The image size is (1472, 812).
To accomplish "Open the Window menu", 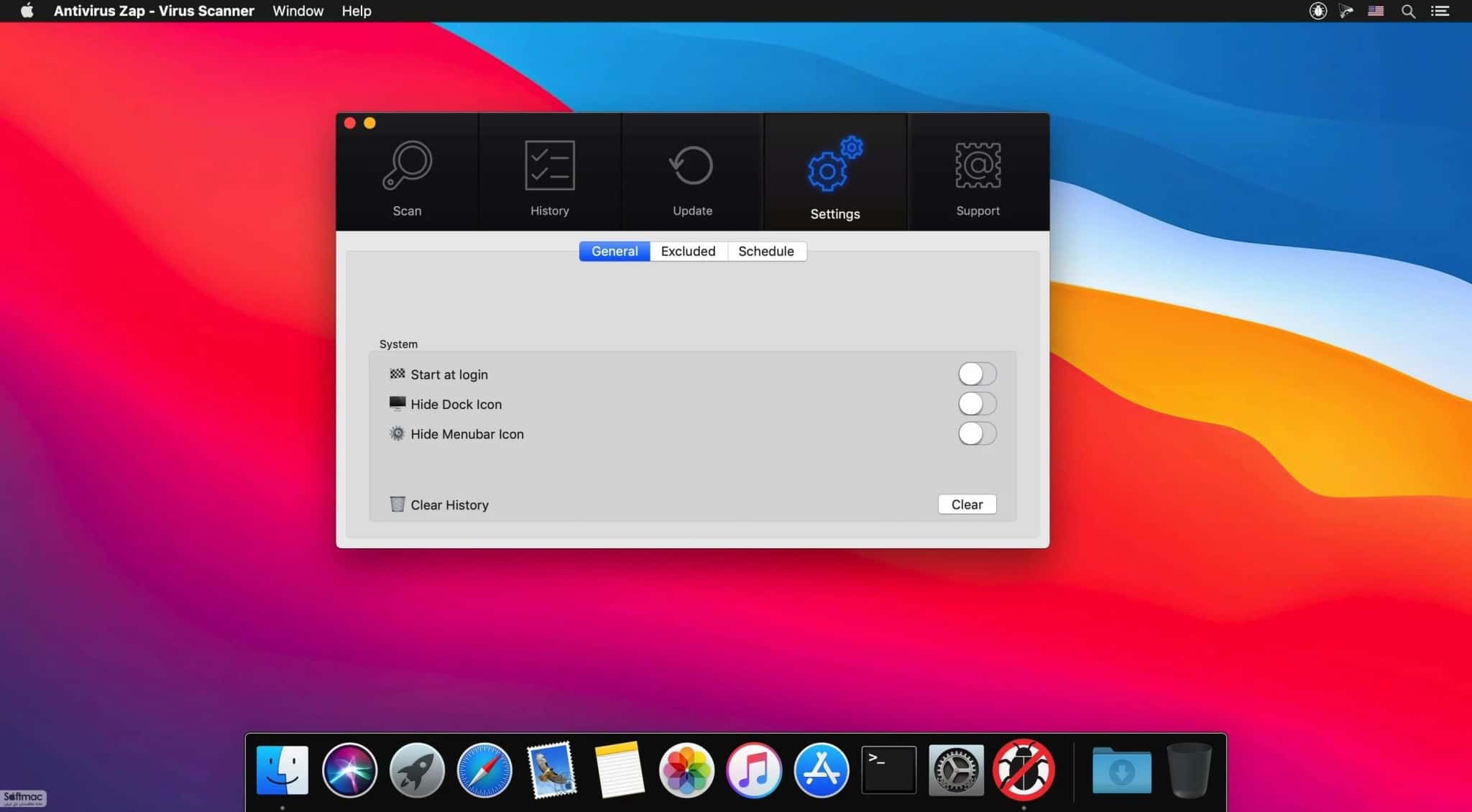I will pos(298,11).
